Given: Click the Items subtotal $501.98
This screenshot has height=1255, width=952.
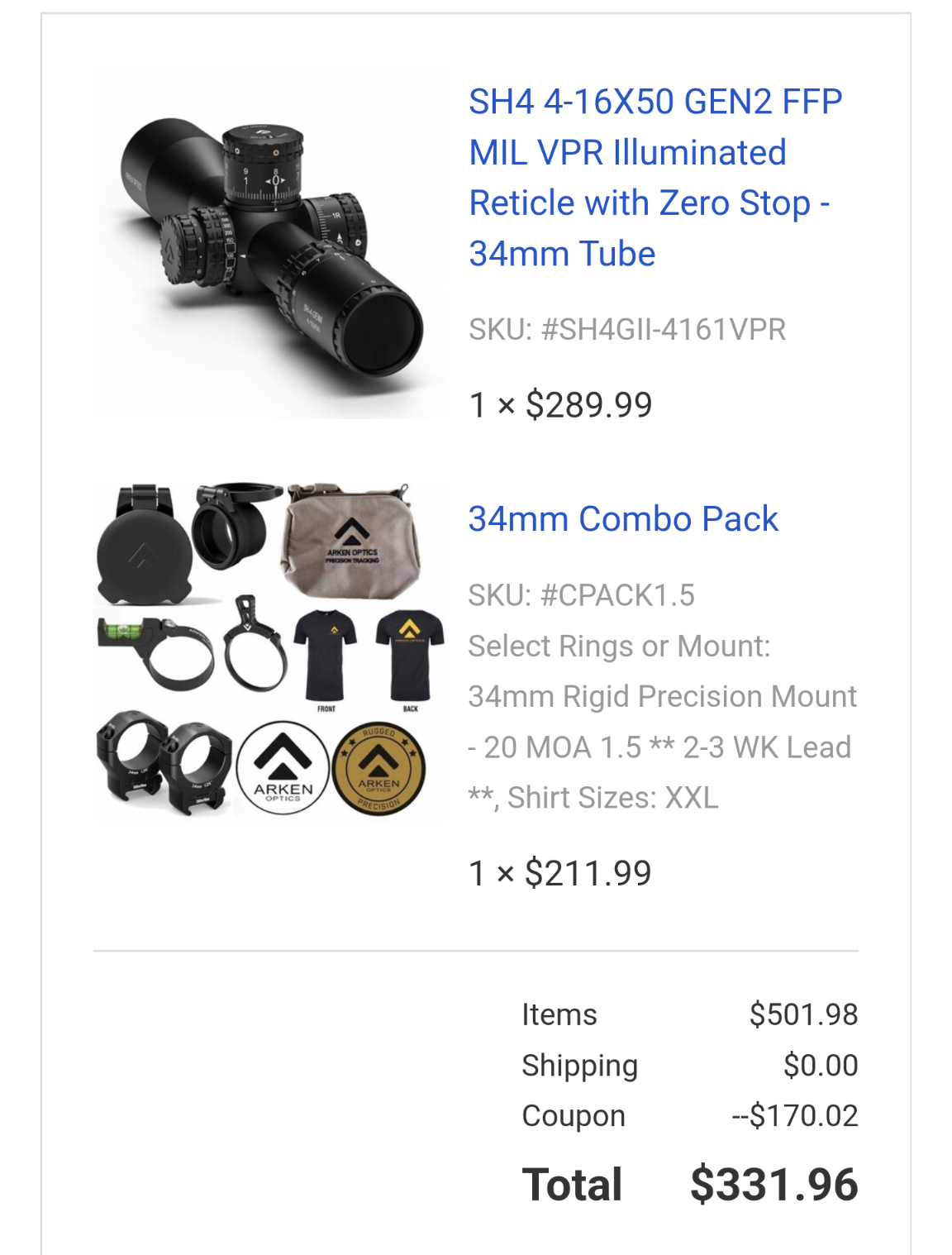Looking at the screenshot, I should point(803,1014).
